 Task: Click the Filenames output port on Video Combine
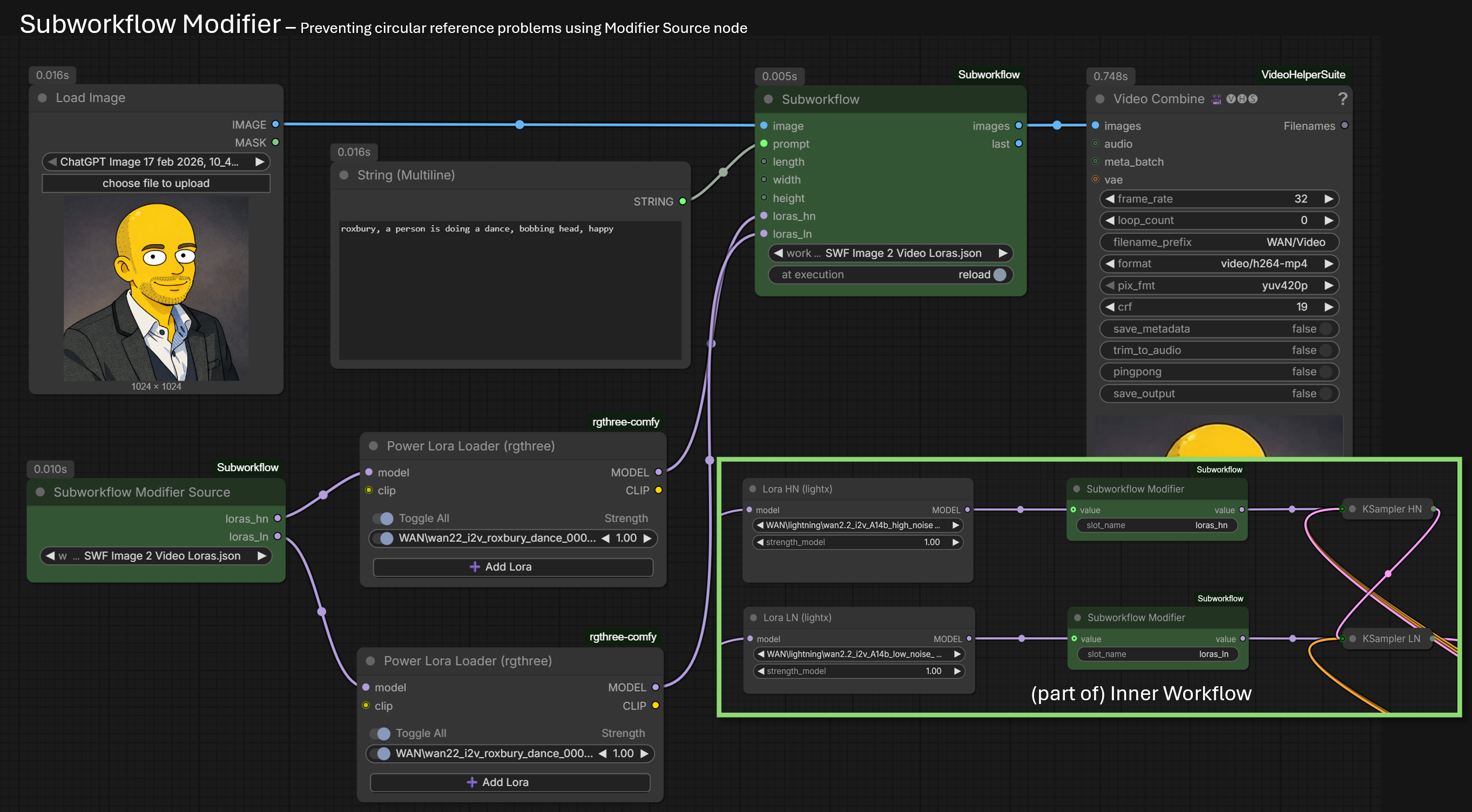[1345, 125]
